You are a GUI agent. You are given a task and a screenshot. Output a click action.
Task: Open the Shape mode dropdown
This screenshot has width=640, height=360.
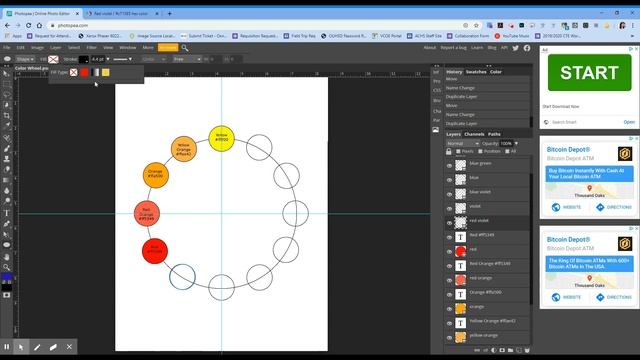(x=25, y=60)
